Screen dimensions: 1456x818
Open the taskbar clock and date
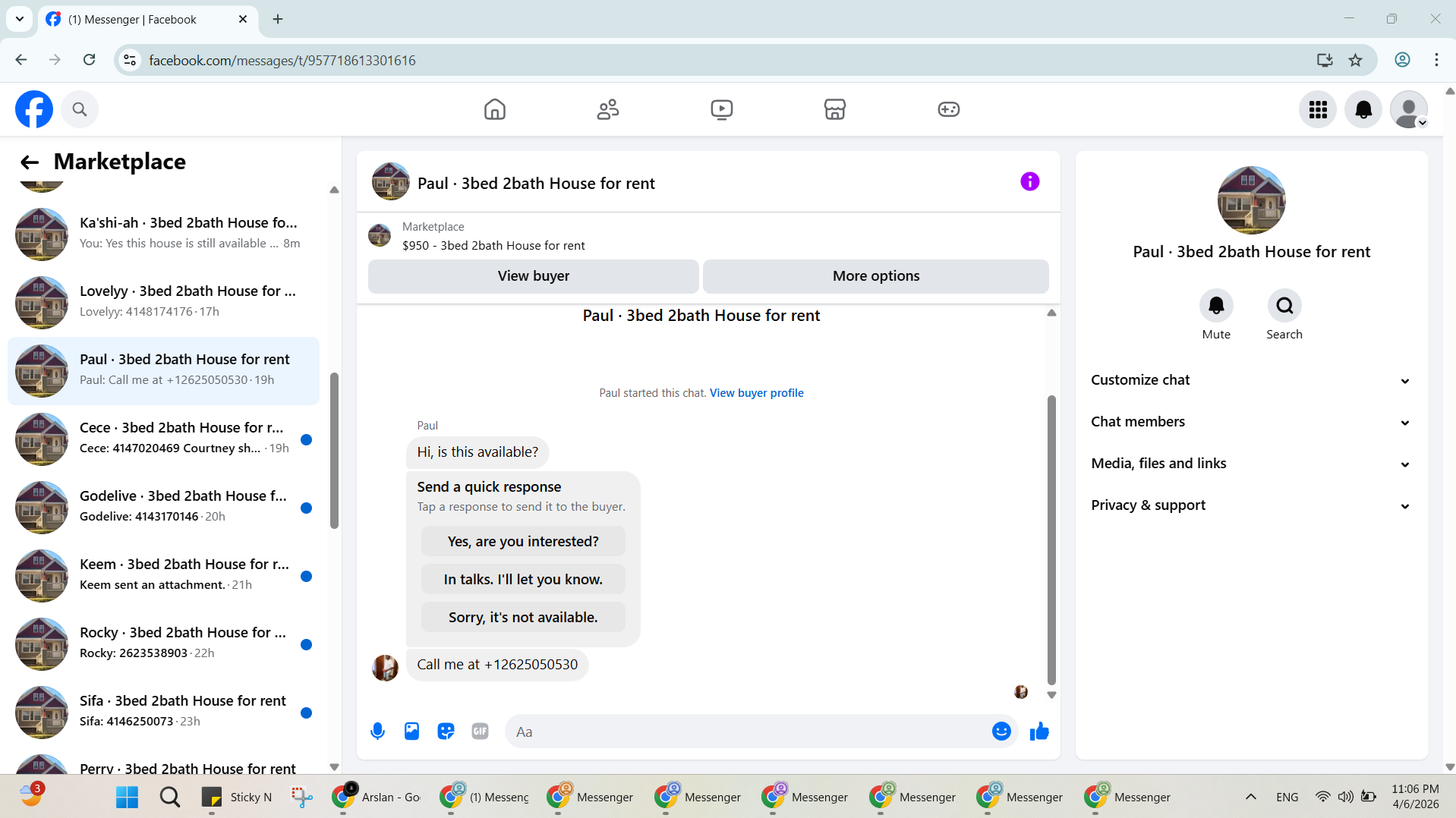tap(1415, 797)
